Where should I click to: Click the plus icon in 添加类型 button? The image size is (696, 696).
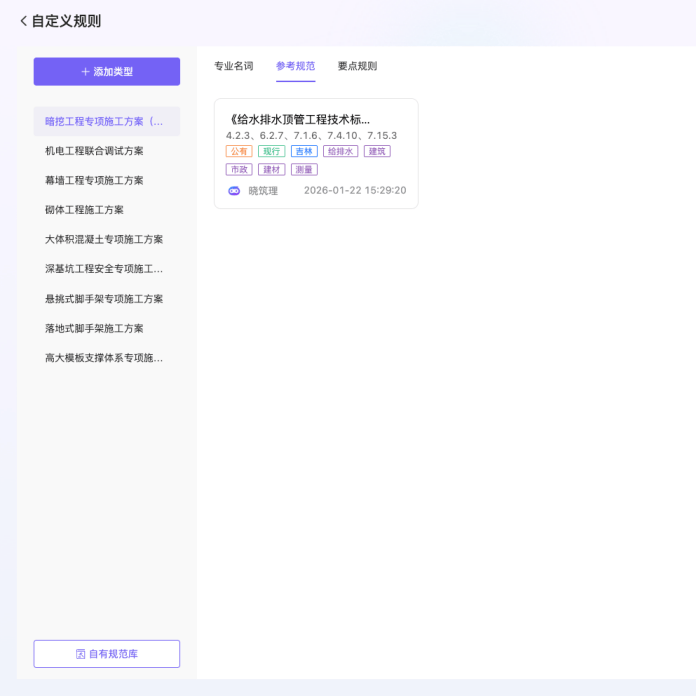[x=85, y=71]
